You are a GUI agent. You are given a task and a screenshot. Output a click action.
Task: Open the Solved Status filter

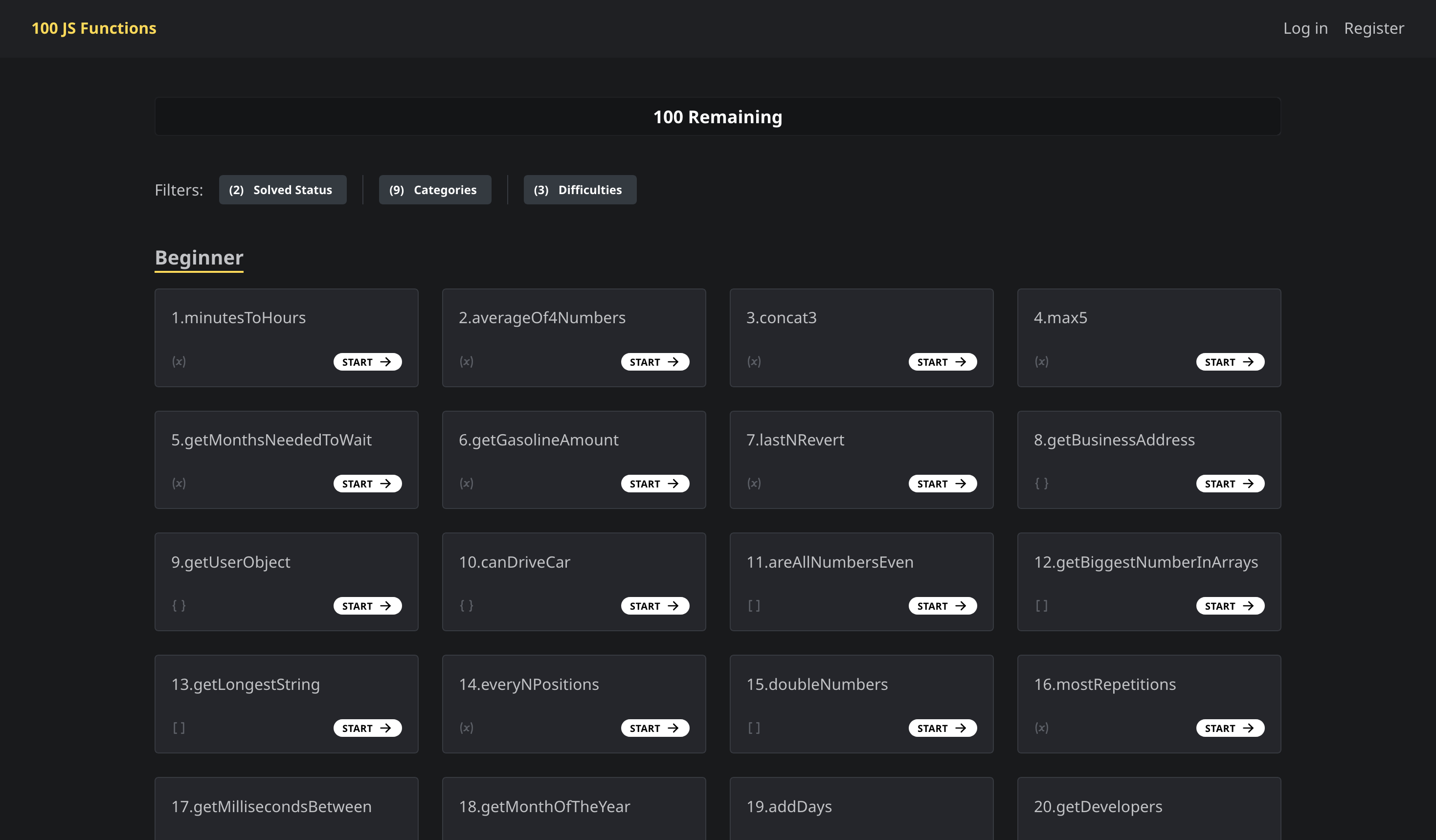(x=283, y=190)
